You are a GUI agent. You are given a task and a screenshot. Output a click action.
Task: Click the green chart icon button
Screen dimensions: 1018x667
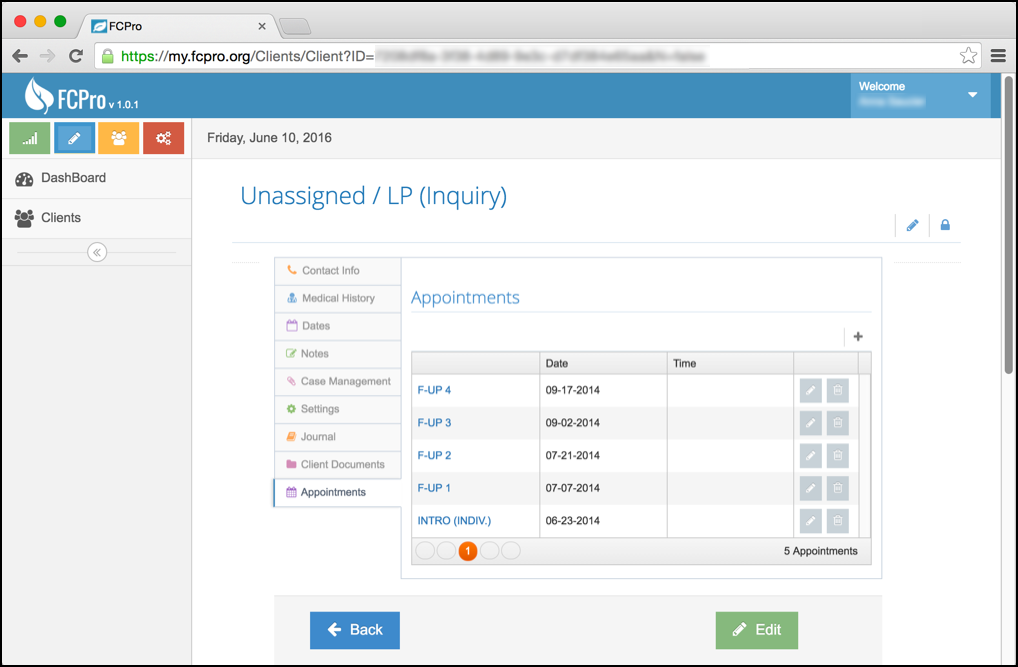(29, 138)
